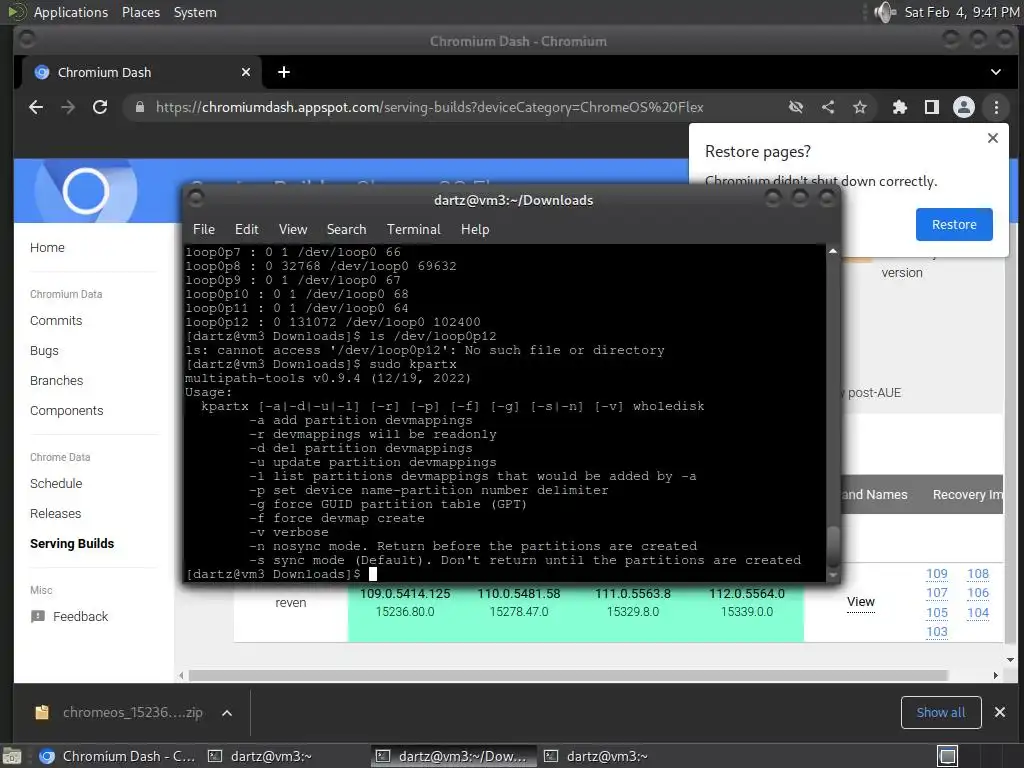Open the terminal Help menu
Screen dimensions: 1024x768
(475, 229)
